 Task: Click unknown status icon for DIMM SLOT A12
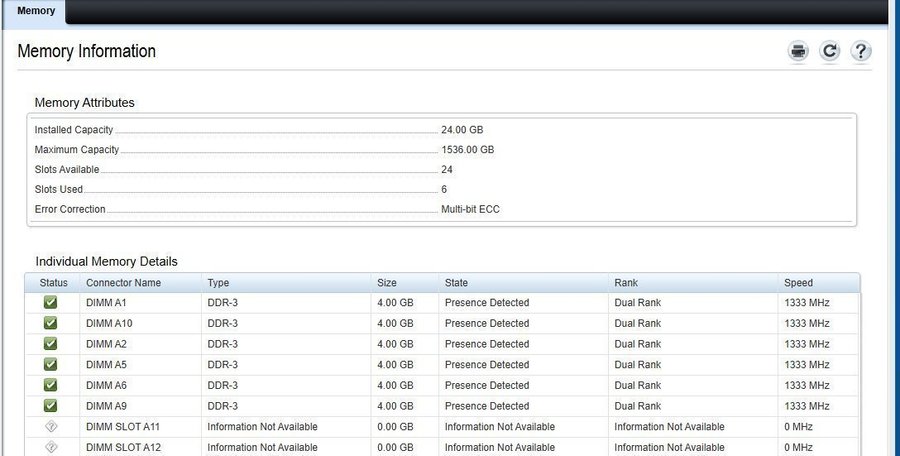(51, 447)
